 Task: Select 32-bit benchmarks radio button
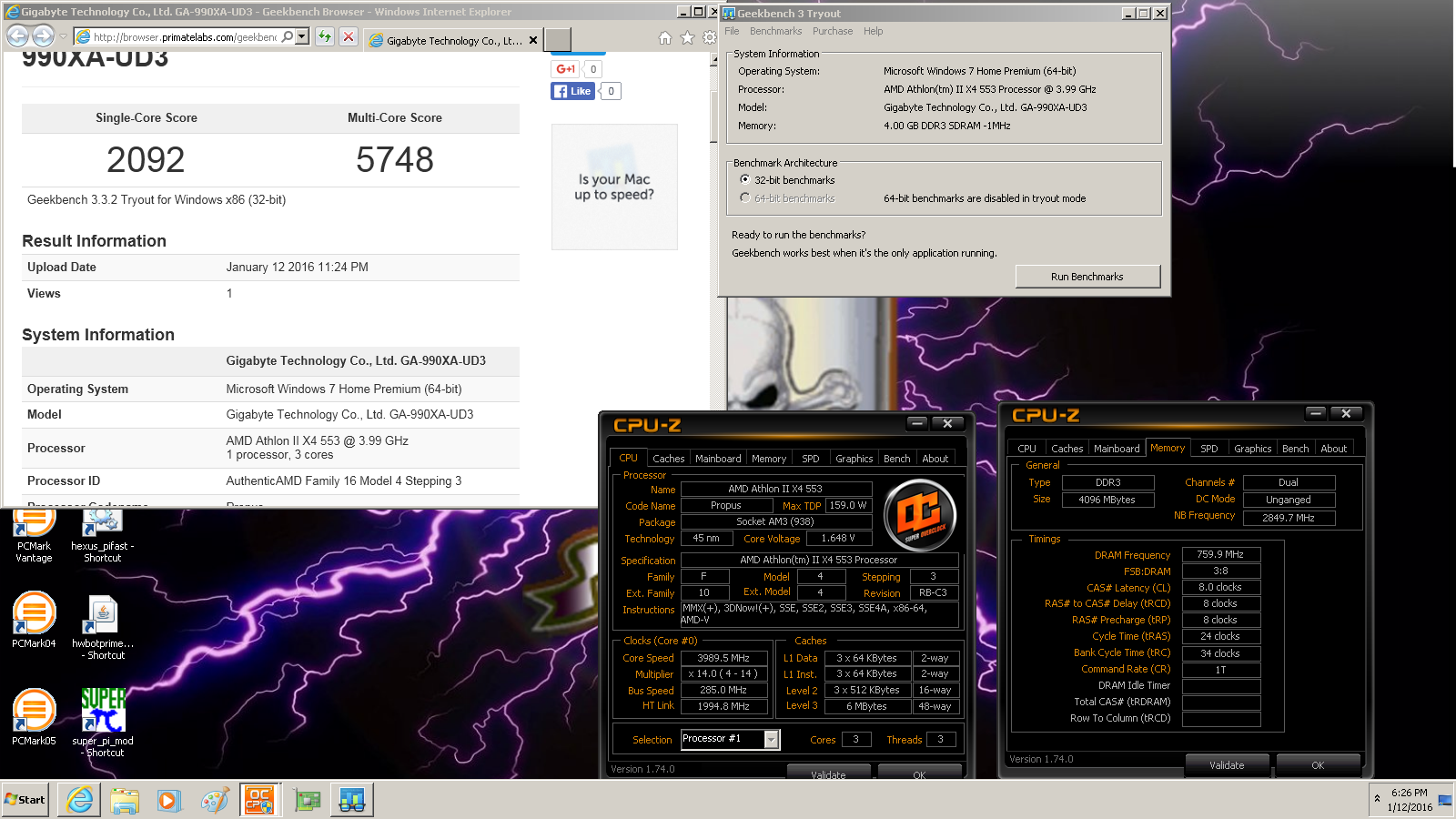pos(745,179)
